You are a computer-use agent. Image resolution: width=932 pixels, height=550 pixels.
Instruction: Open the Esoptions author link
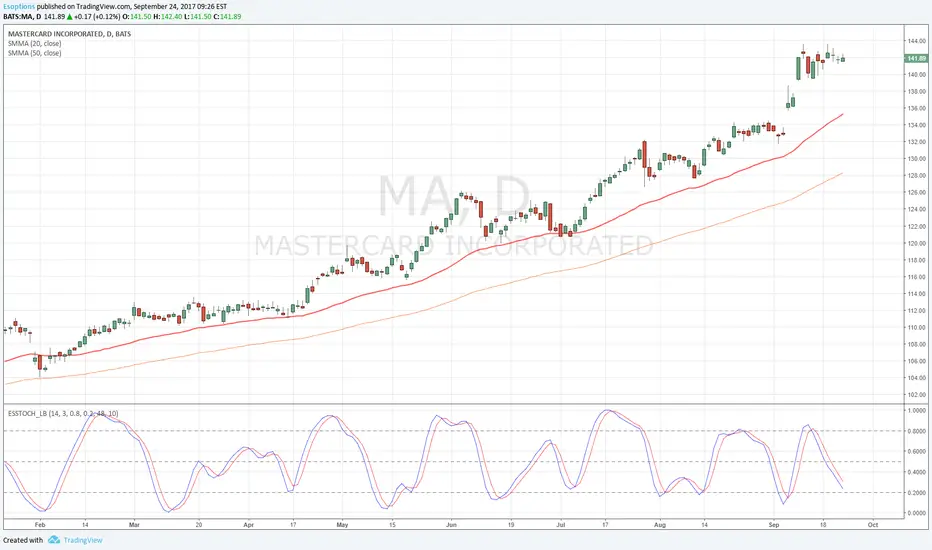click(19, 7)
